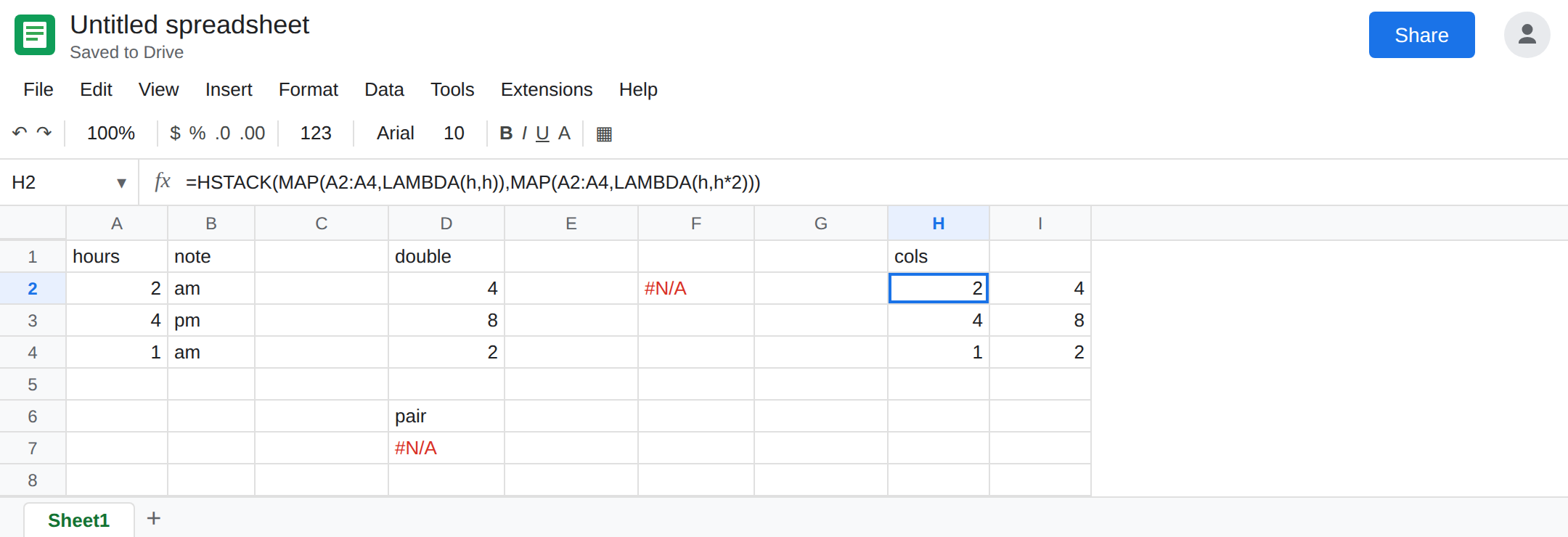Add a new sheet with plus

[153, 518]
